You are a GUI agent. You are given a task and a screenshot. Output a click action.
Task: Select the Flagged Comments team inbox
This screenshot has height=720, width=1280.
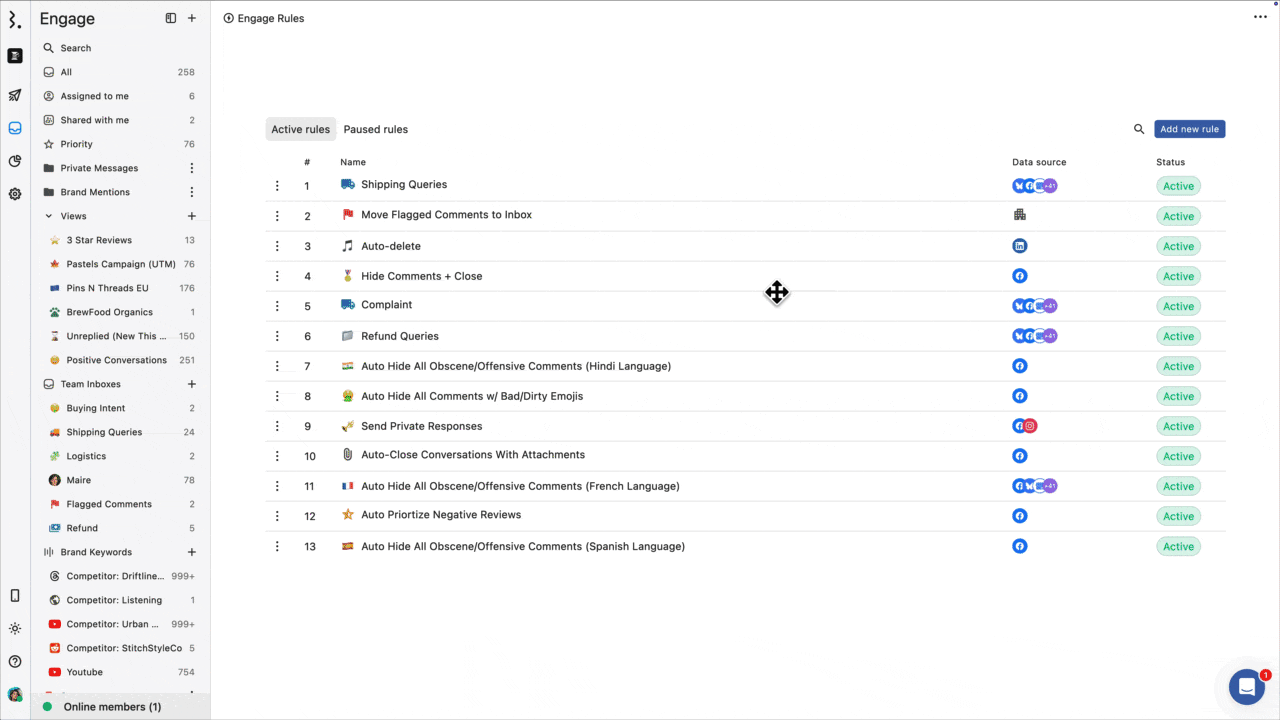pos(109,504)
